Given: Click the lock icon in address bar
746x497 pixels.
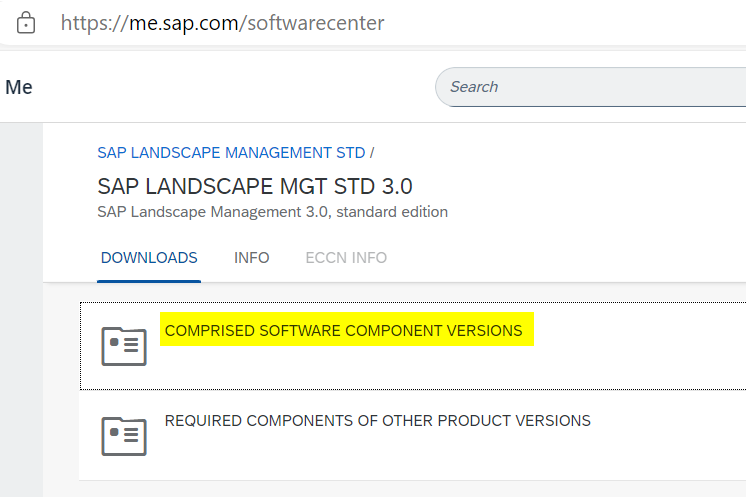Looking at the screenshot, I should coord(26,22).
